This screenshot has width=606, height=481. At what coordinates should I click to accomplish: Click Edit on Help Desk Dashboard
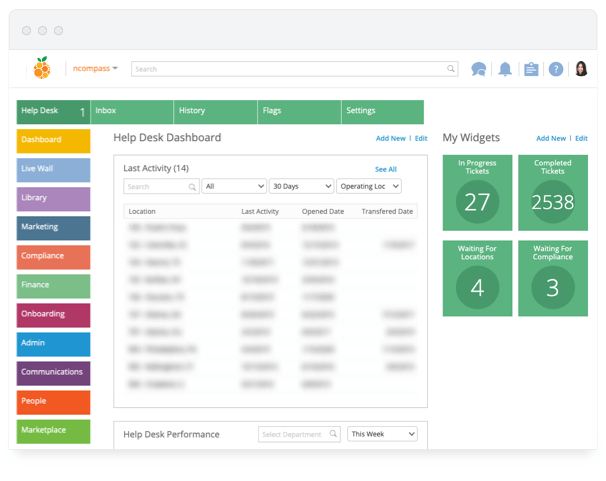click(421, 138)
